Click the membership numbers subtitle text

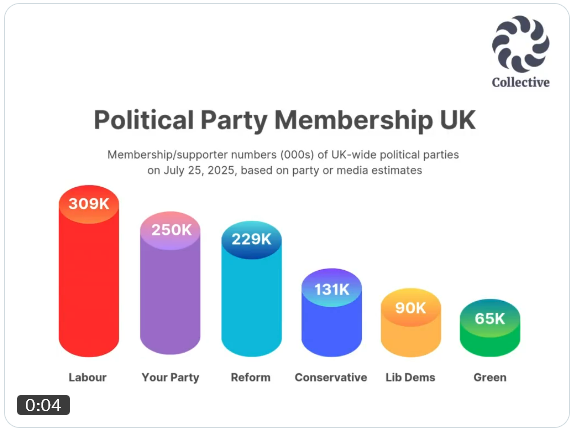coord(283,162)
